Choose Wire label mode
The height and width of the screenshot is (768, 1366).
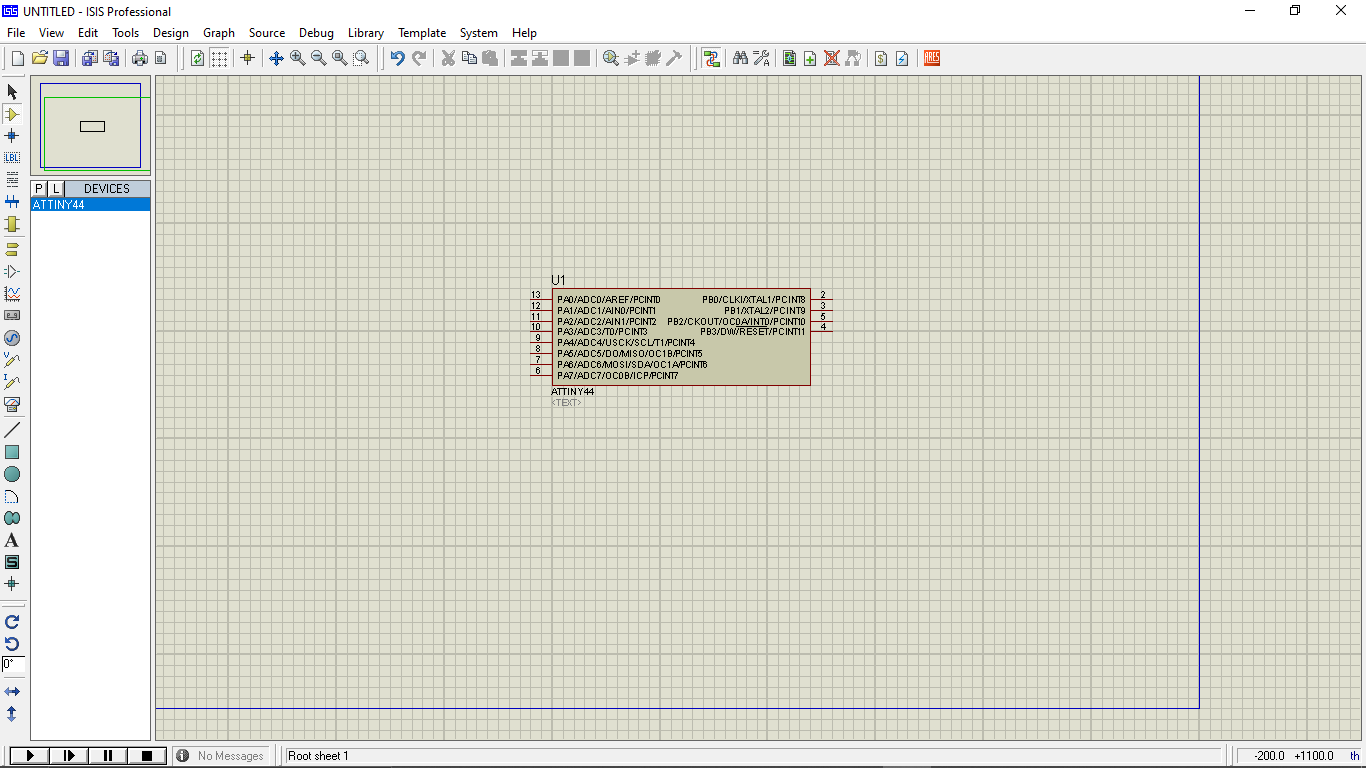(12, 157)
